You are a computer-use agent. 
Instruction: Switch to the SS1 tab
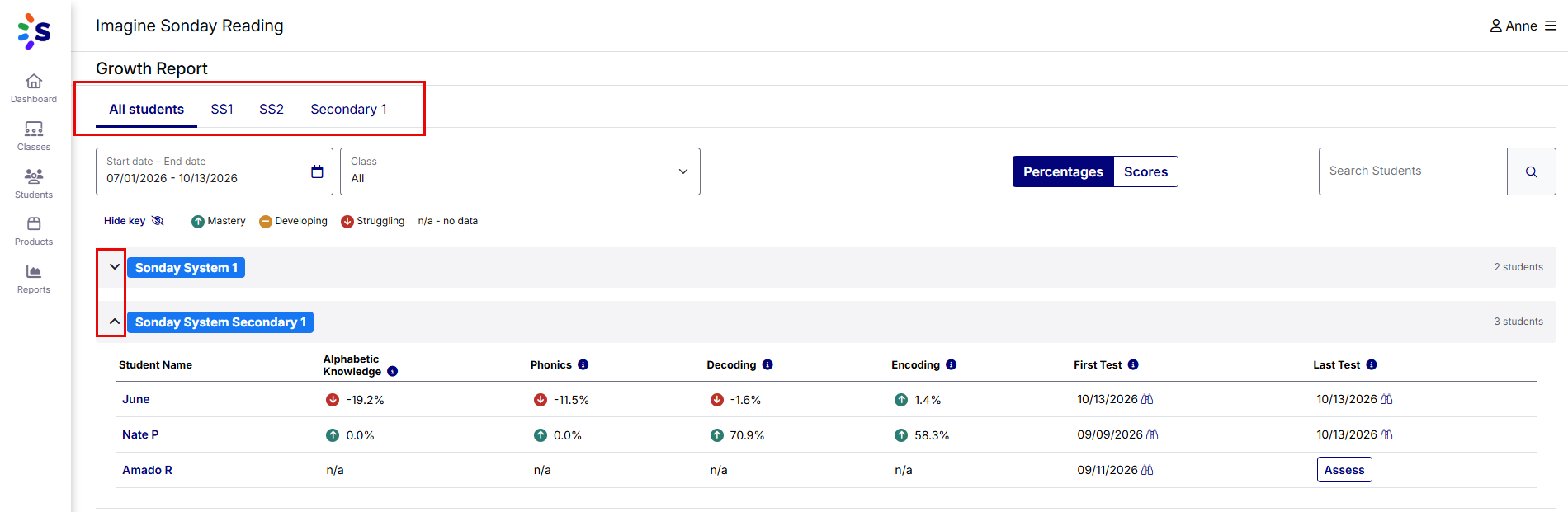click(x=222, y=110)
